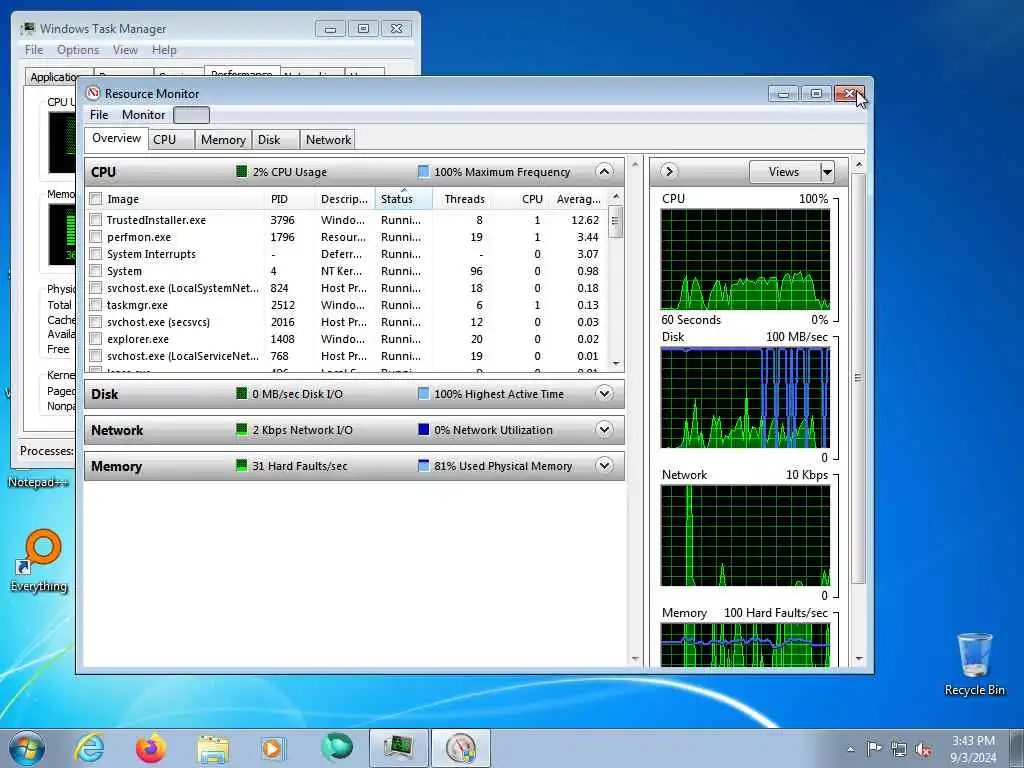This screenshot has width=1024, height=768.
Task: Open the Everything desktop shortcut
Action: pyautogui.click(x=39, y=562)
